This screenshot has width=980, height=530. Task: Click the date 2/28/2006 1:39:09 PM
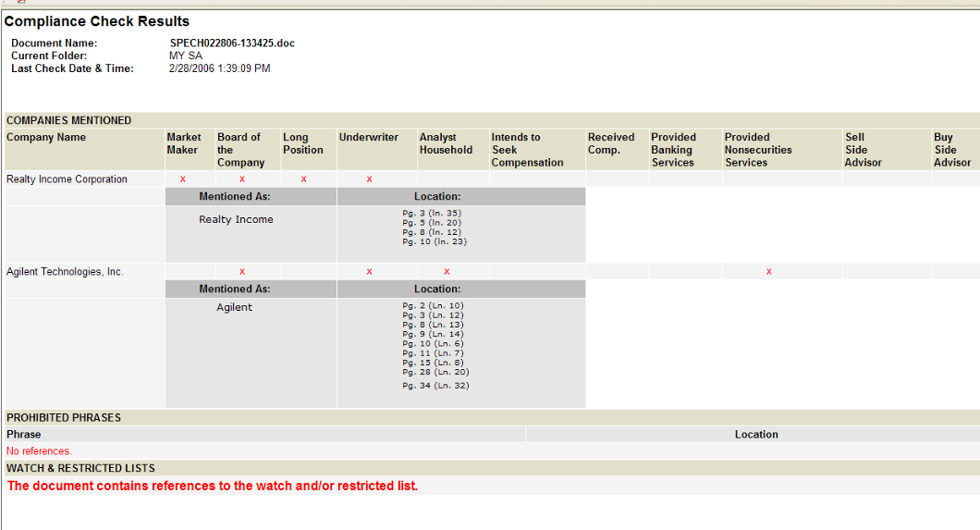(219, 68)
